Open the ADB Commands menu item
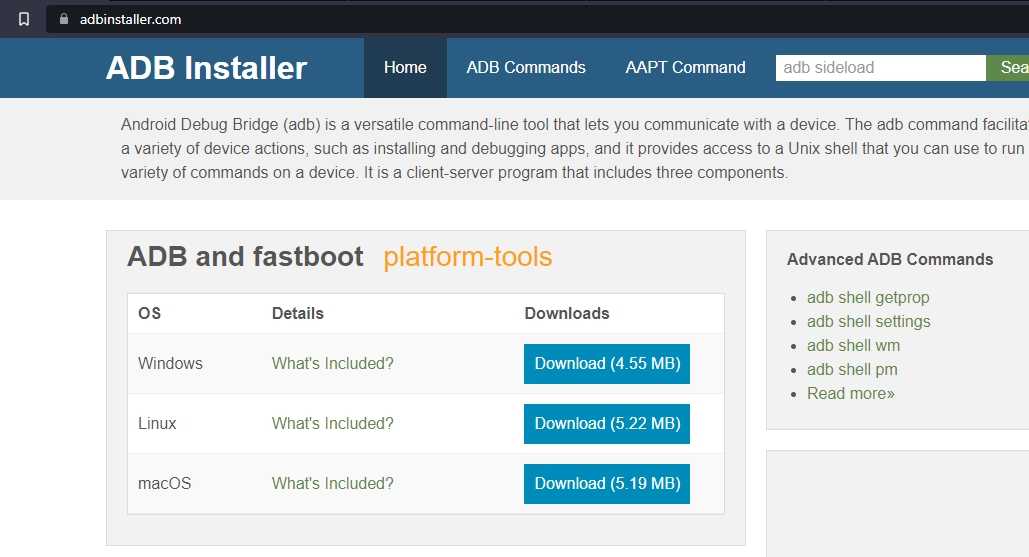Image resolution: width=1029 pixels, height=557 pixels. [526, 68]
